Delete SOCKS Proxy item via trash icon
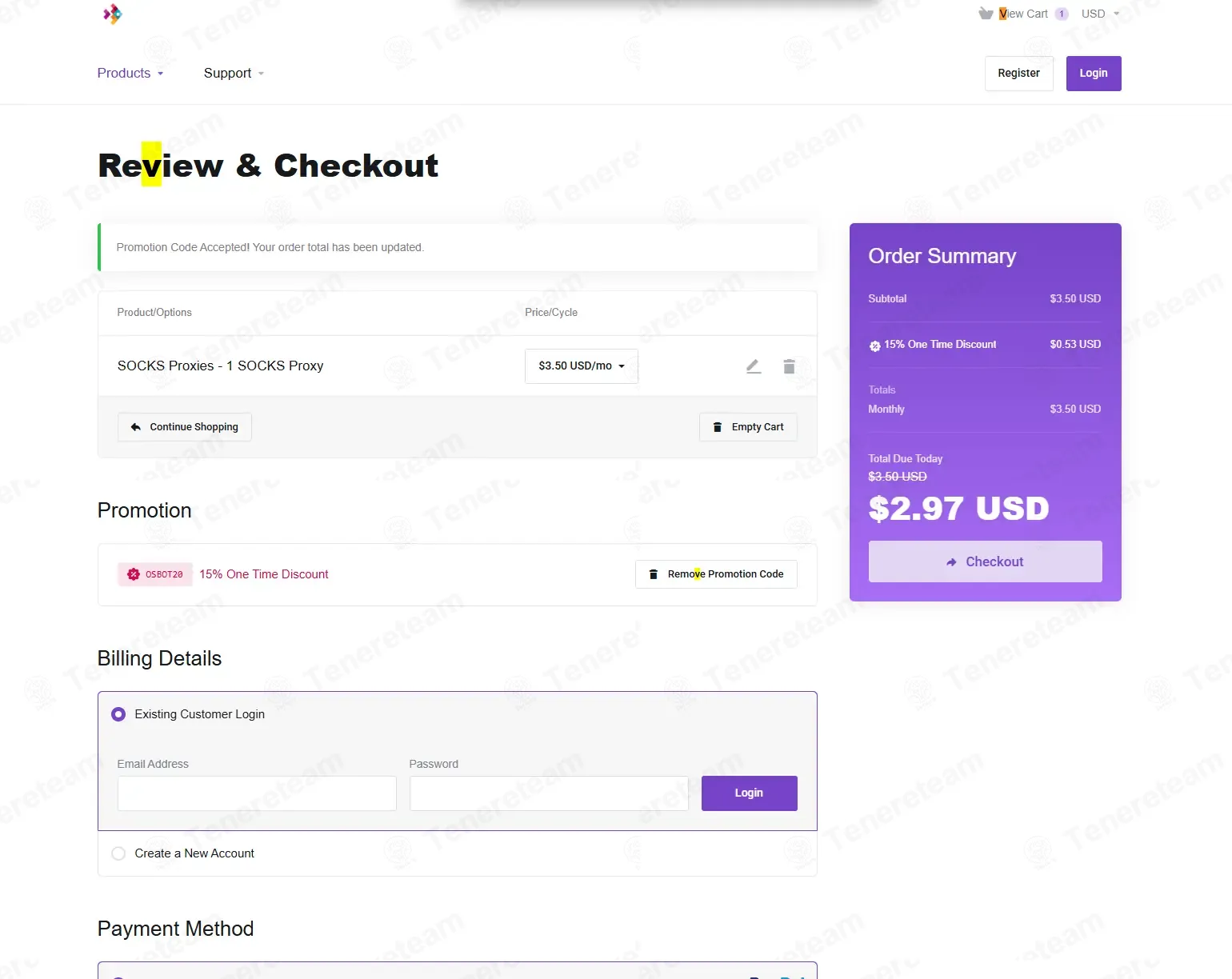The image size is (1232, 979). point(789,366)
